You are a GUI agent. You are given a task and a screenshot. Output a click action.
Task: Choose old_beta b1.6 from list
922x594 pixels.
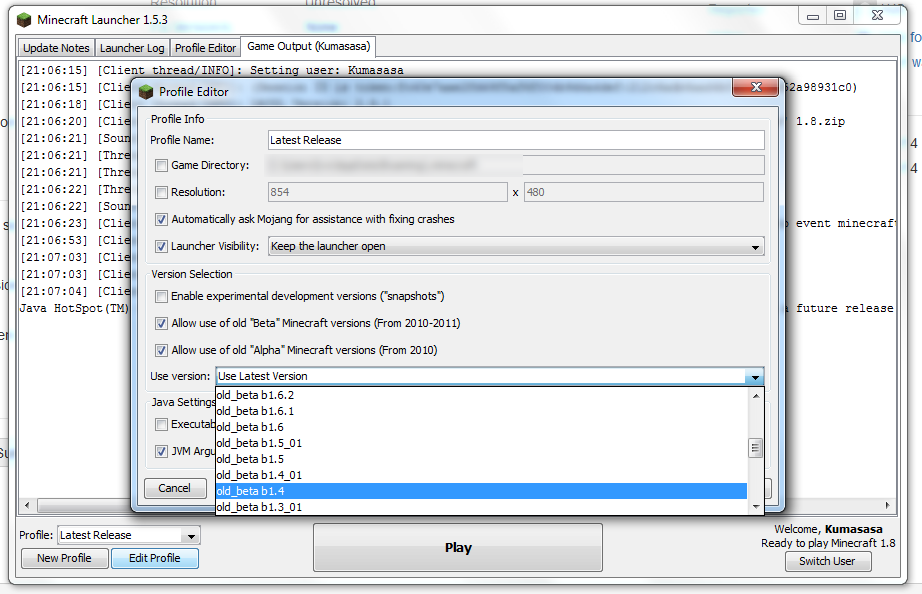coord(482,427)
